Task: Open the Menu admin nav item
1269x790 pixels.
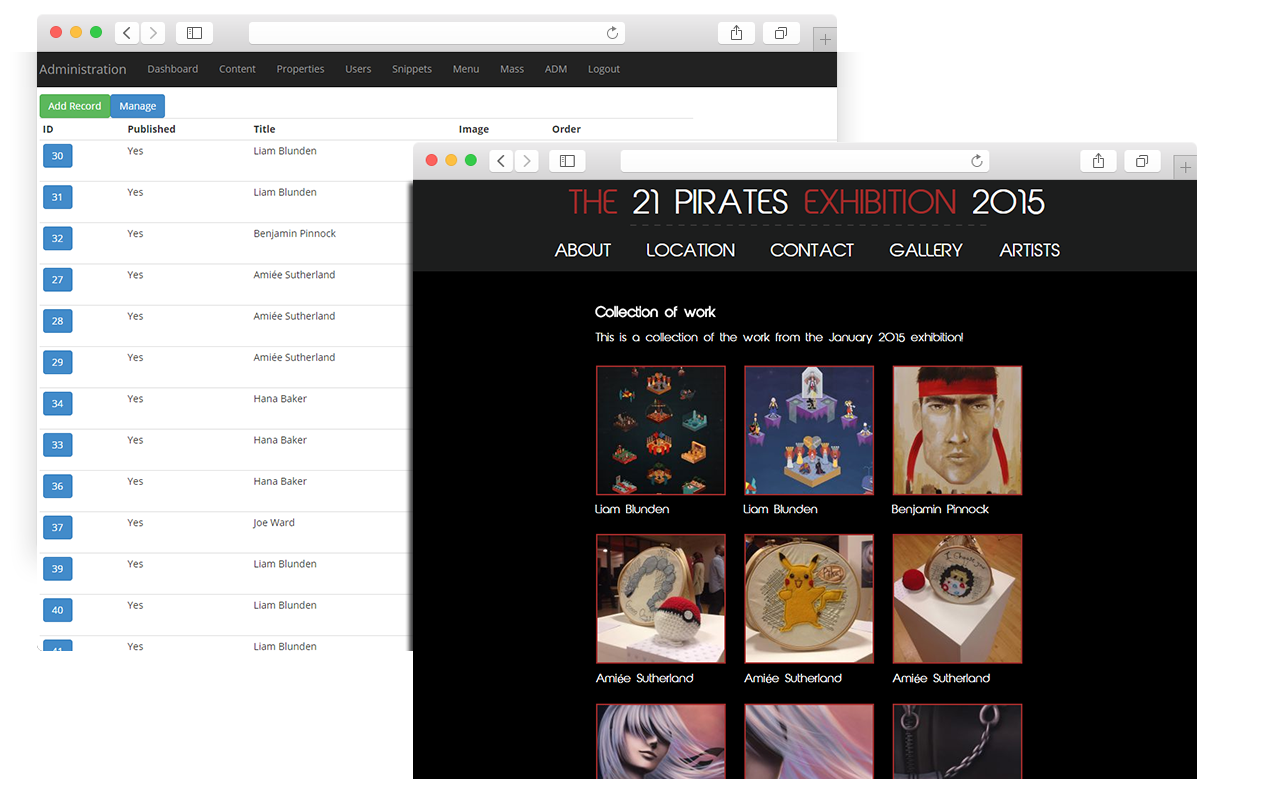Action: coord(466,69)
